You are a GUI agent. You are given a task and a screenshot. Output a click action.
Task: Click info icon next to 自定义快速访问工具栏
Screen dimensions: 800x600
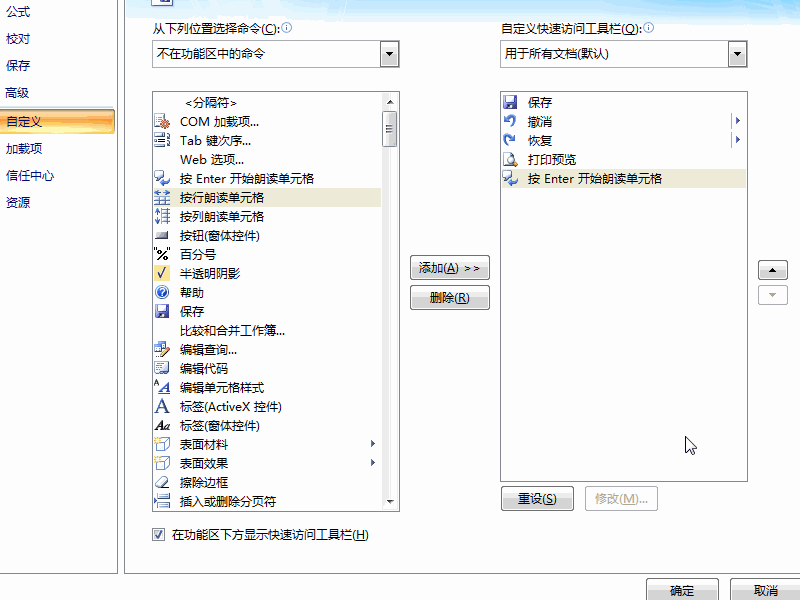click(x=648, y=28)
